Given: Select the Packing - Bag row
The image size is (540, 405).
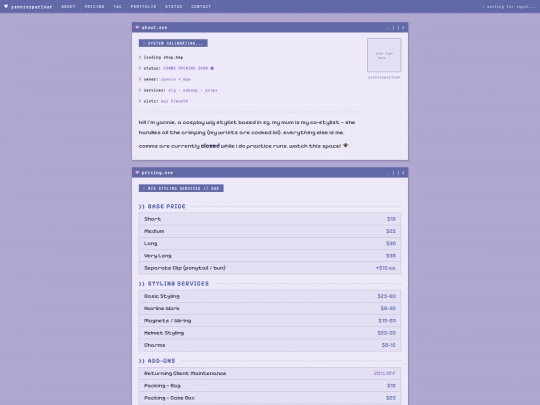Looking at the screenshot, I should [x=270, y=386].
